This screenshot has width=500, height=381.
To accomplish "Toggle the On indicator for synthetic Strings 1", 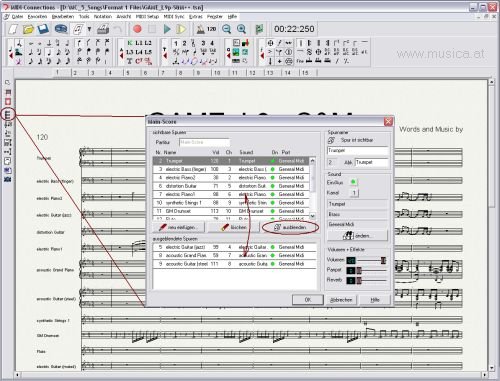I will point(273,203).
